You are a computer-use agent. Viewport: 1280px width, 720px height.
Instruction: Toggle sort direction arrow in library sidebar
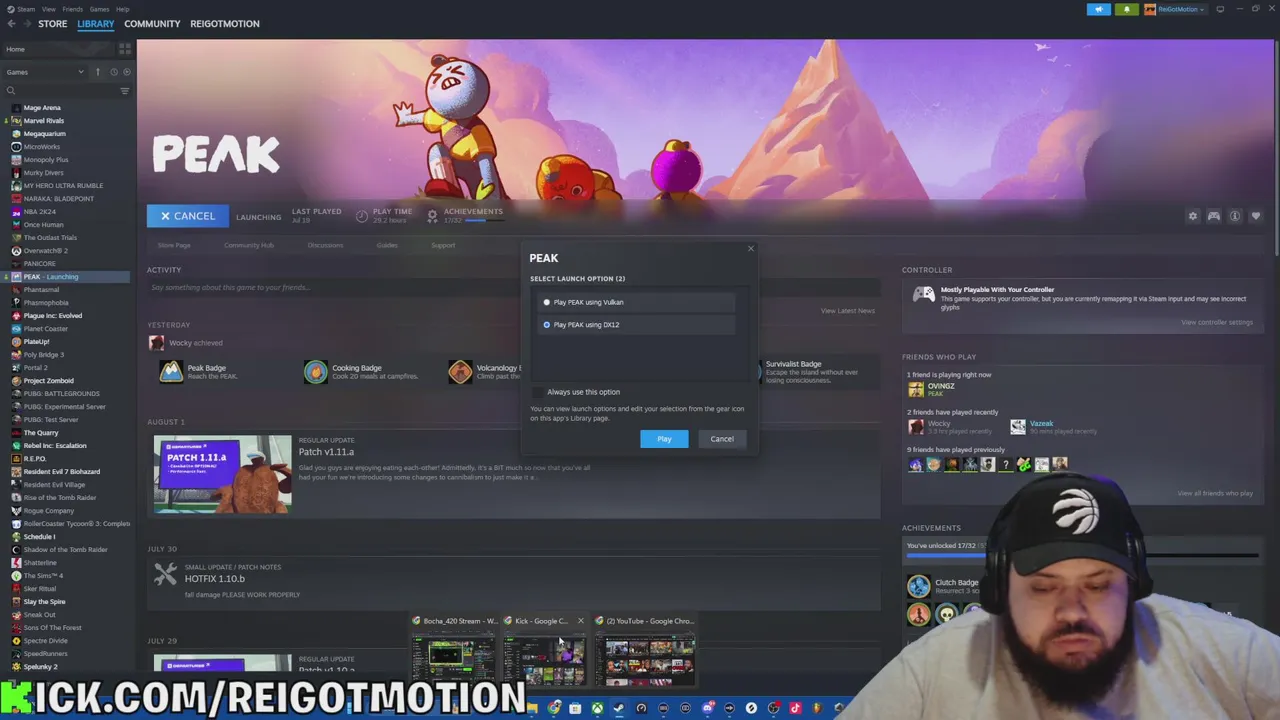tap(98, 72)
